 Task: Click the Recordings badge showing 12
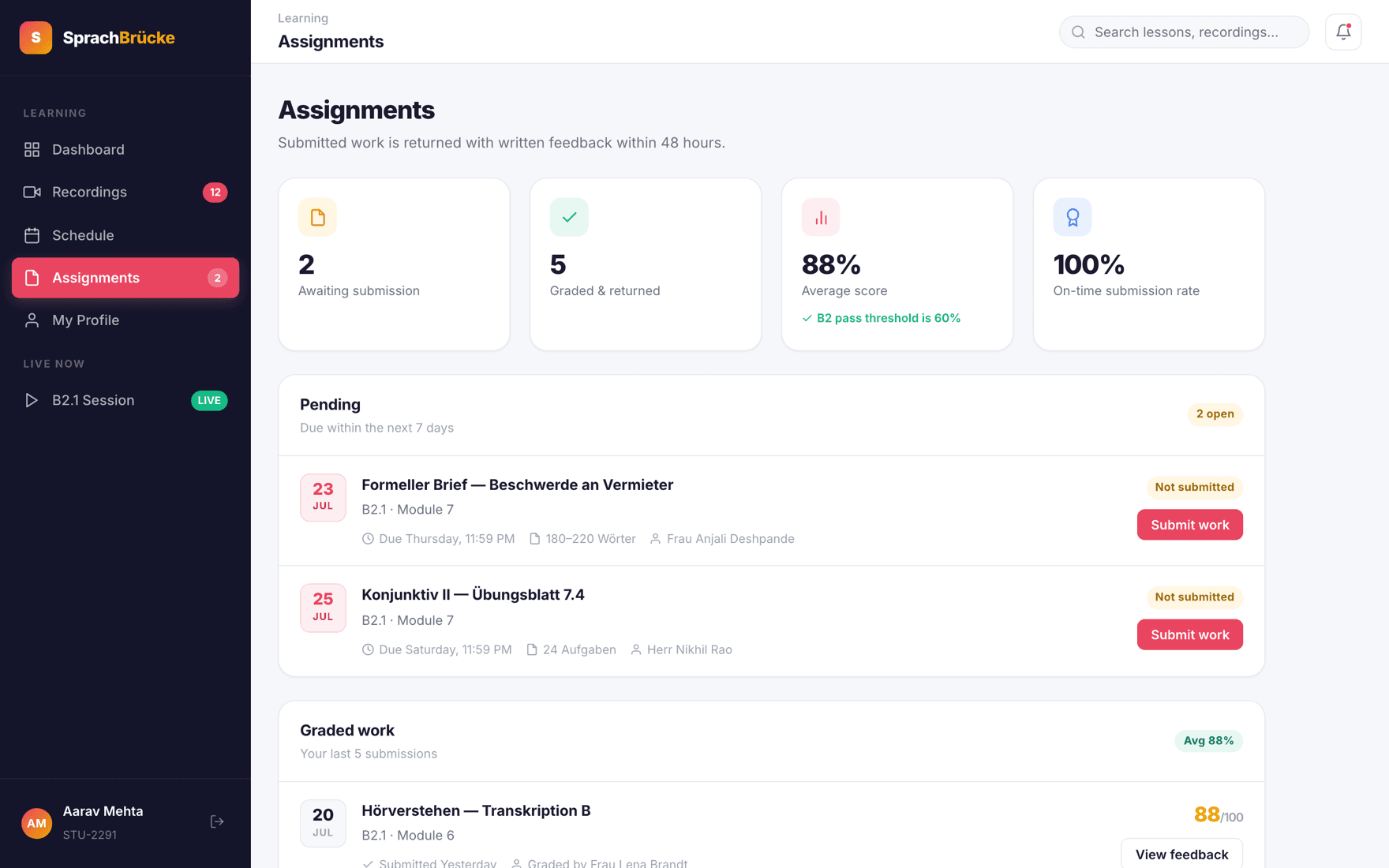click(215, 193)
